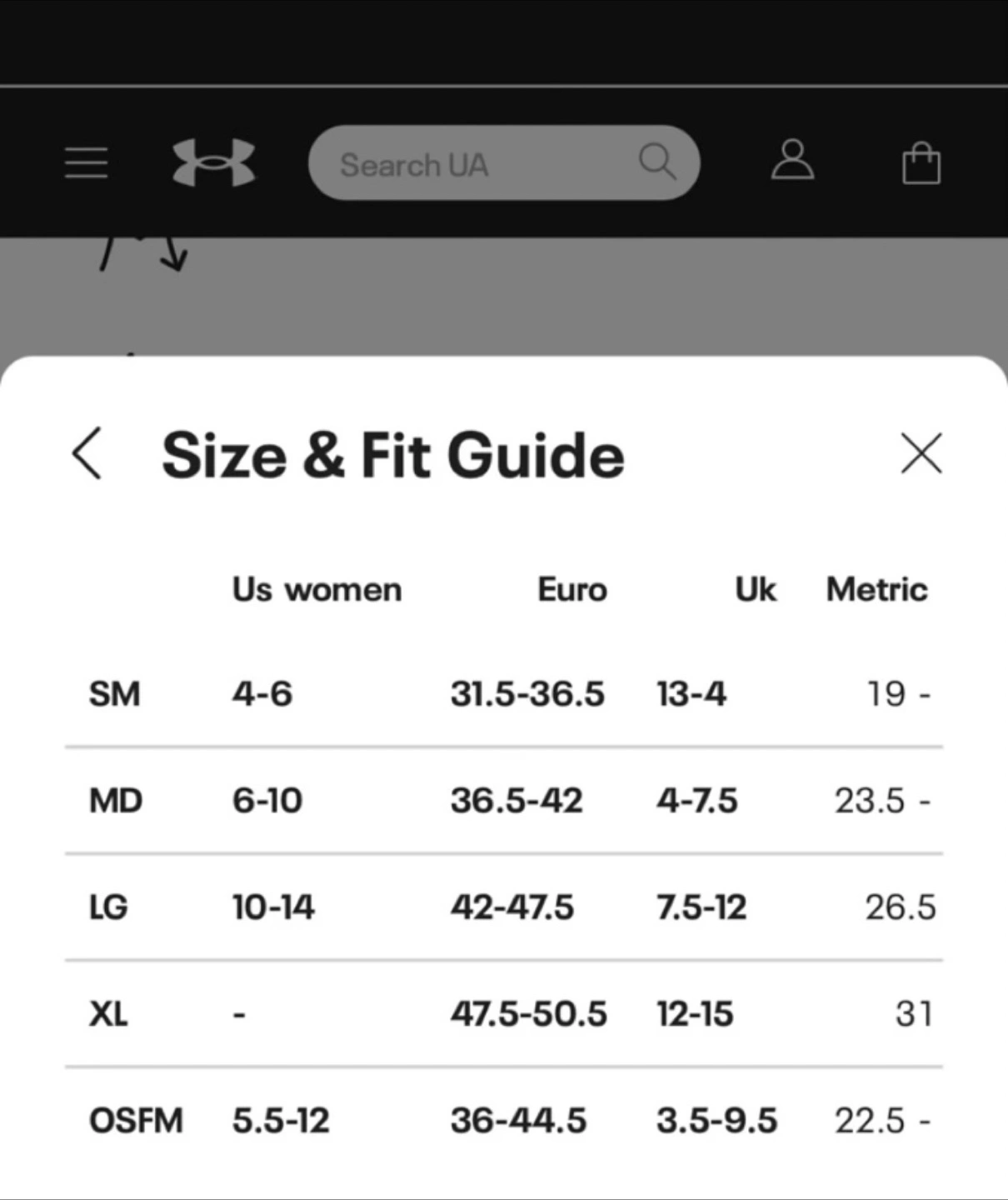Select the LG size row label
Viewport: 1008px width, 1200px height.
108,907
